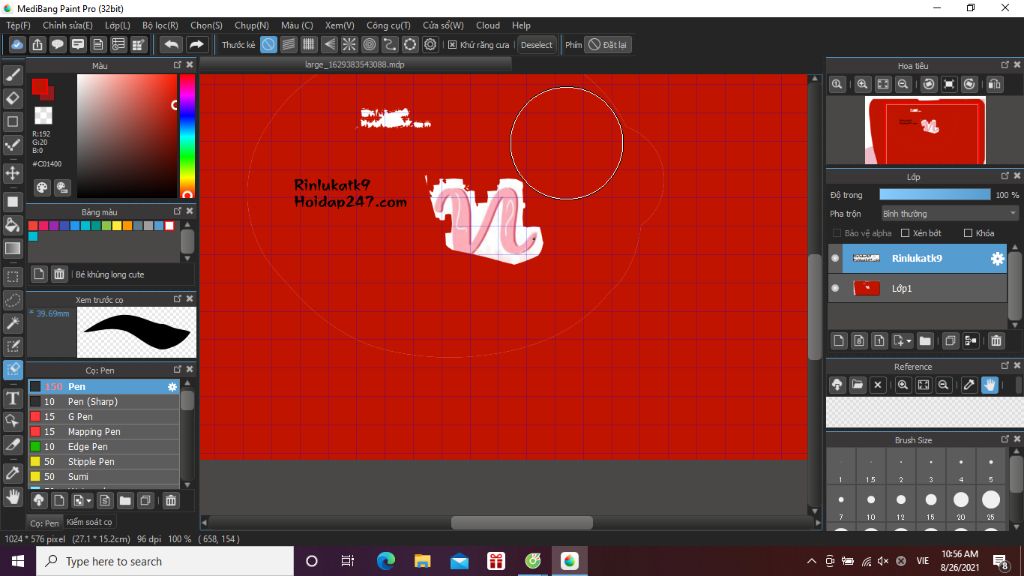Click the Độ trong opacity slider
This screenshot has height=576, width=1024.
pyautogui.click(x=935, y=195)
